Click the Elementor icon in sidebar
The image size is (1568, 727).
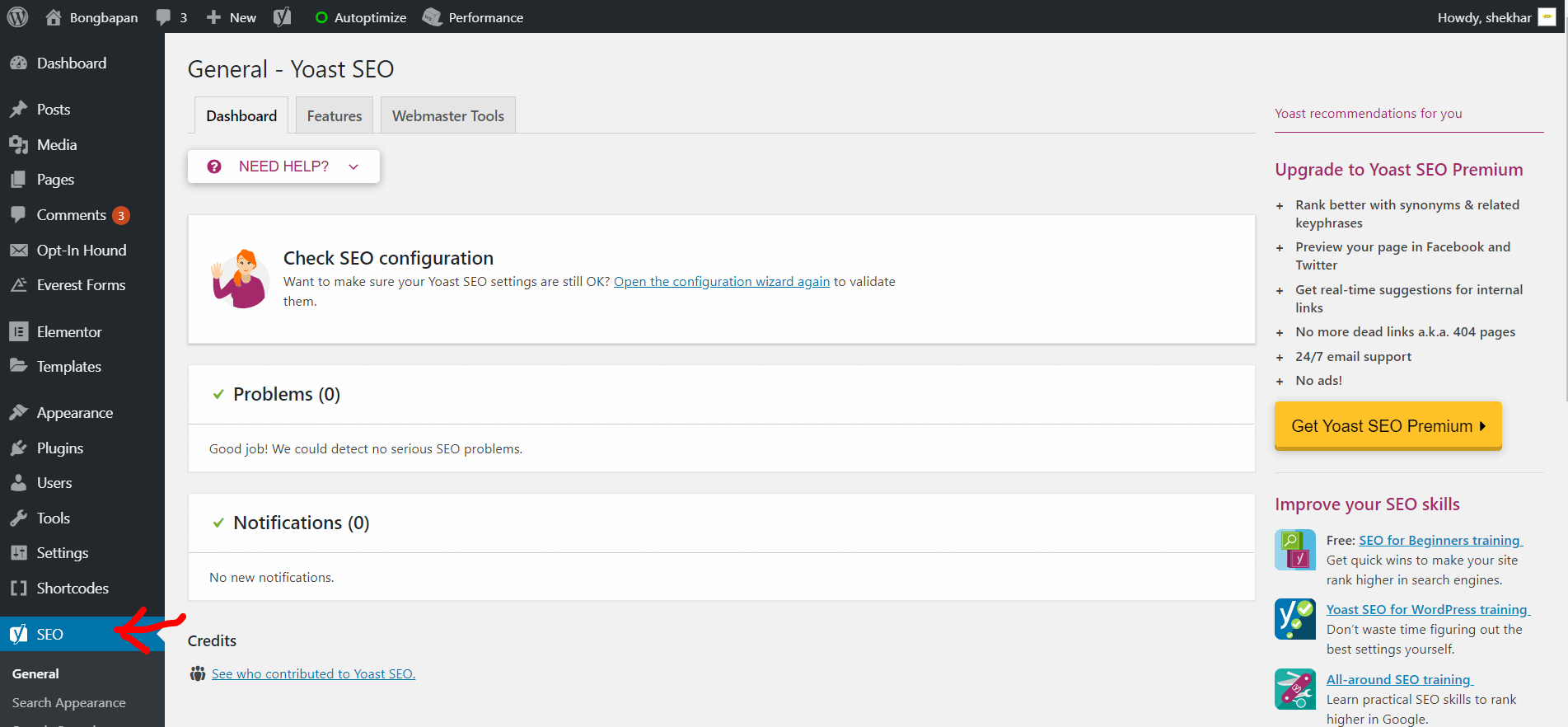(x=18, y=332)
